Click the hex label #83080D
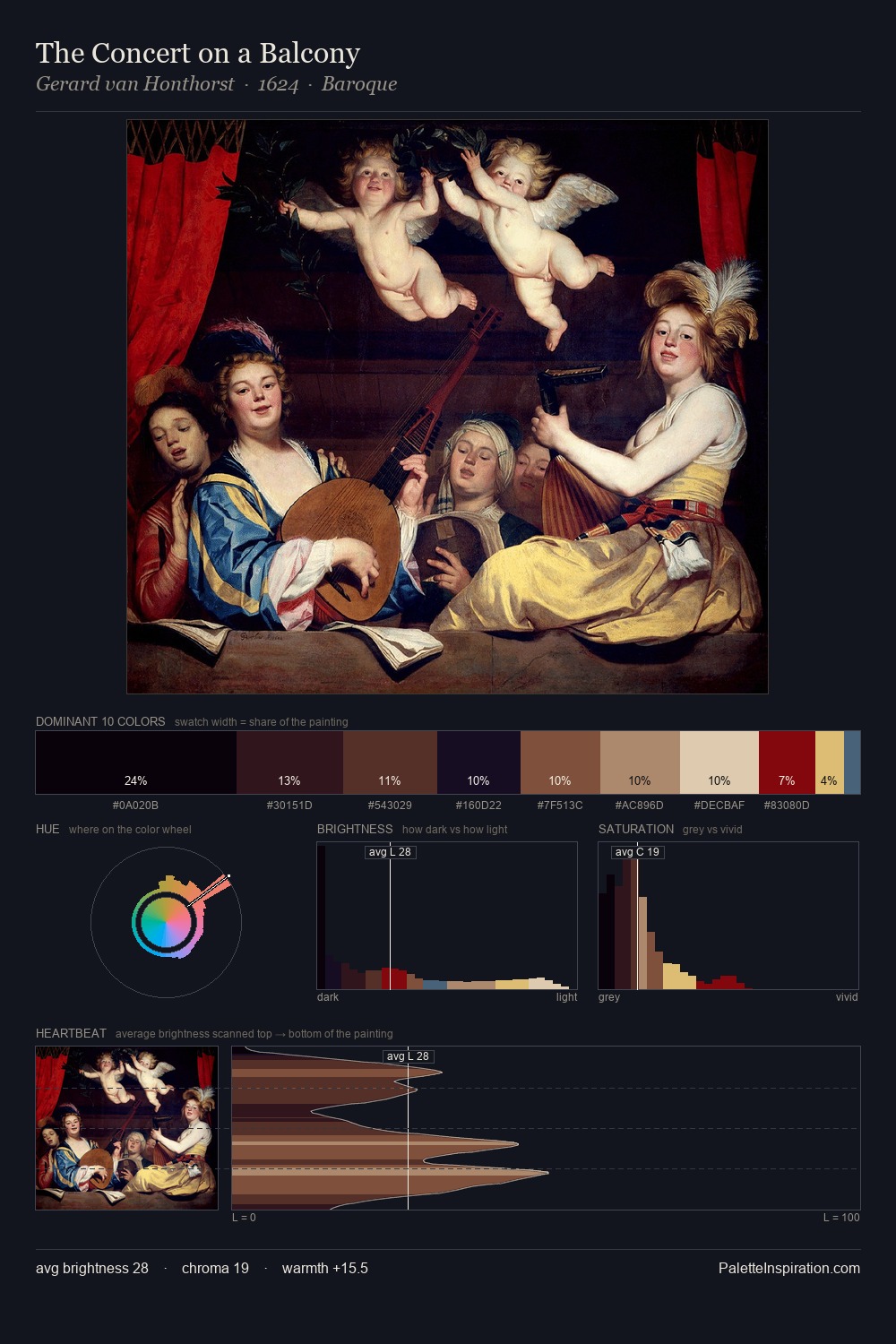 click(787, 806)
